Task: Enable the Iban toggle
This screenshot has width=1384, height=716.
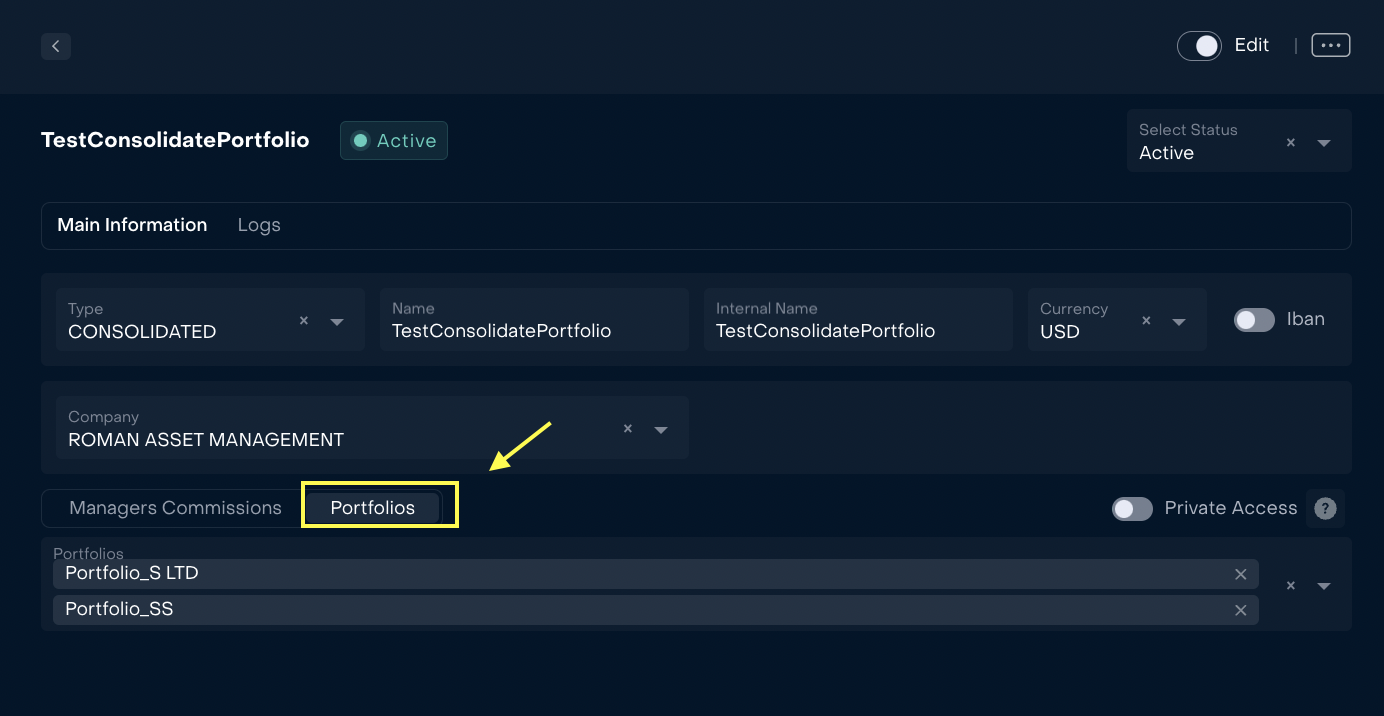Action: click(x=1254, y=320)
